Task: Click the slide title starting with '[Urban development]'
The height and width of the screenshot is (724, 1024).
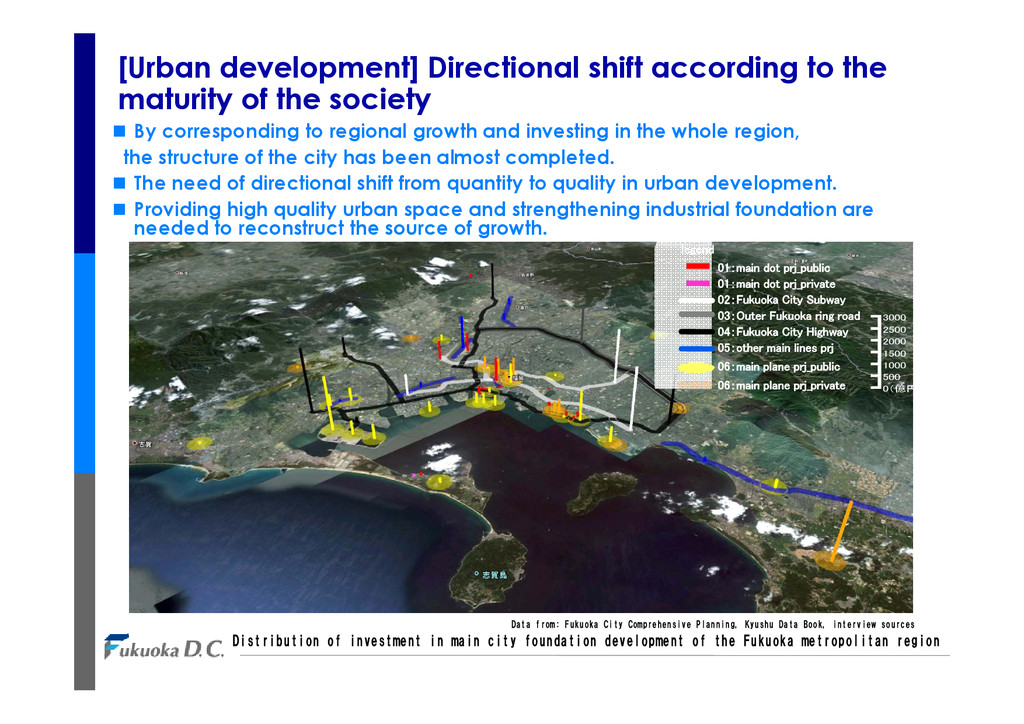Action: (x=502, y=84)
